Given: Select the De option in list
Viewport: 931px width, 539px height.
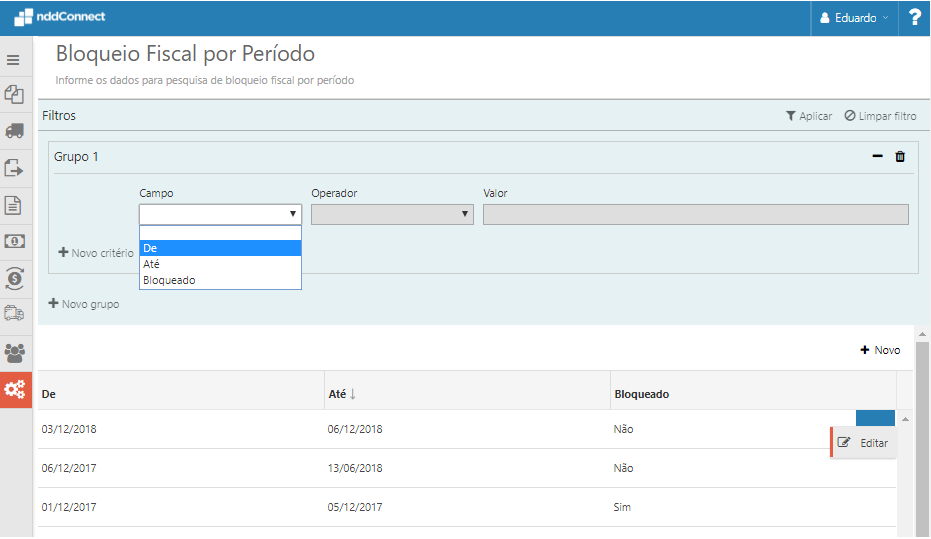Looking at the screenshot, I should 220,248.
